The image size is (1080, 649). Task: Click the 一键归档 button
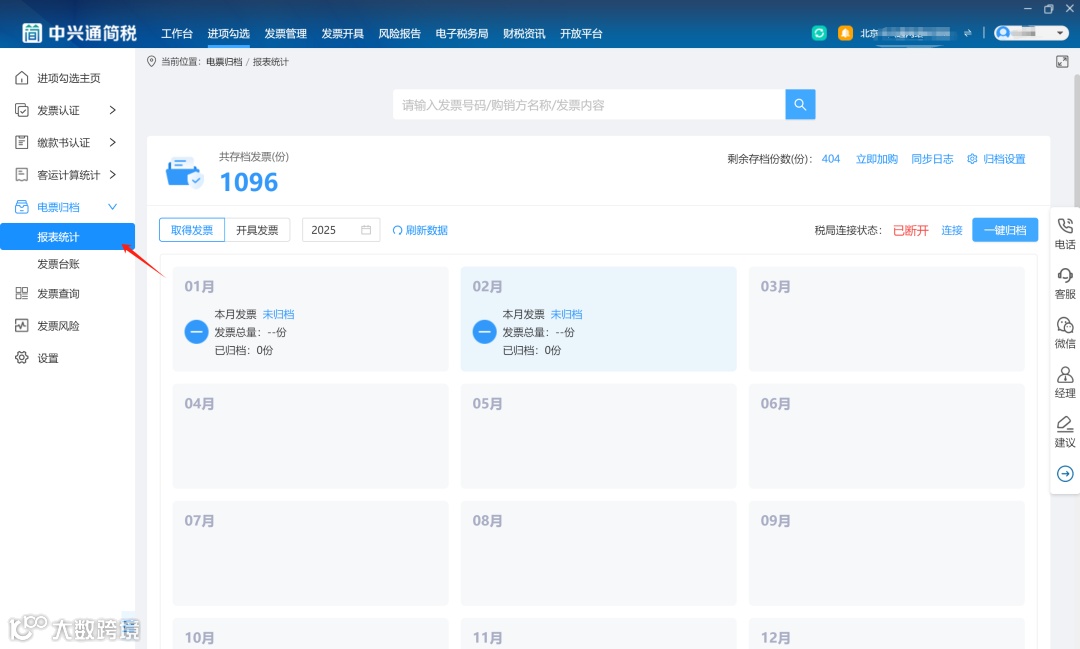[x=1005, y=230]
